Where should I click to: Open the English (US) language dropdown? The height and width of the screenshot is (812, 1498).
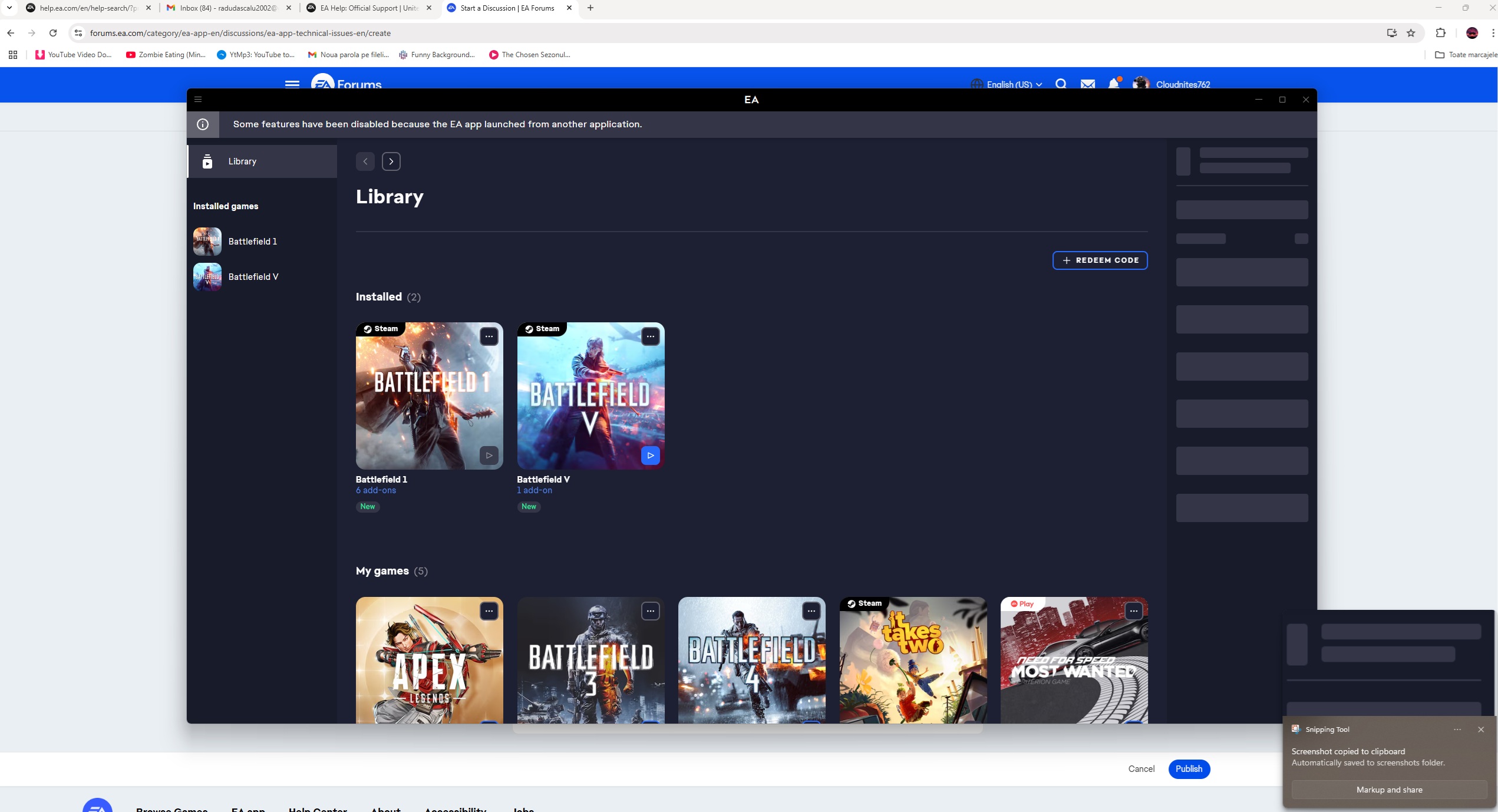coord(1007,84)
